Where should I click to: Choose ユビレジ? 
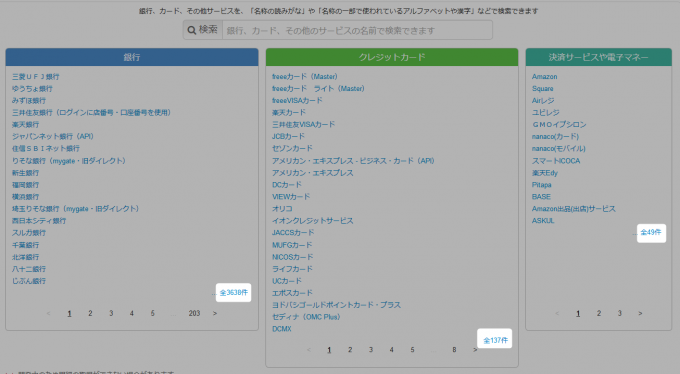coord(546,112)
